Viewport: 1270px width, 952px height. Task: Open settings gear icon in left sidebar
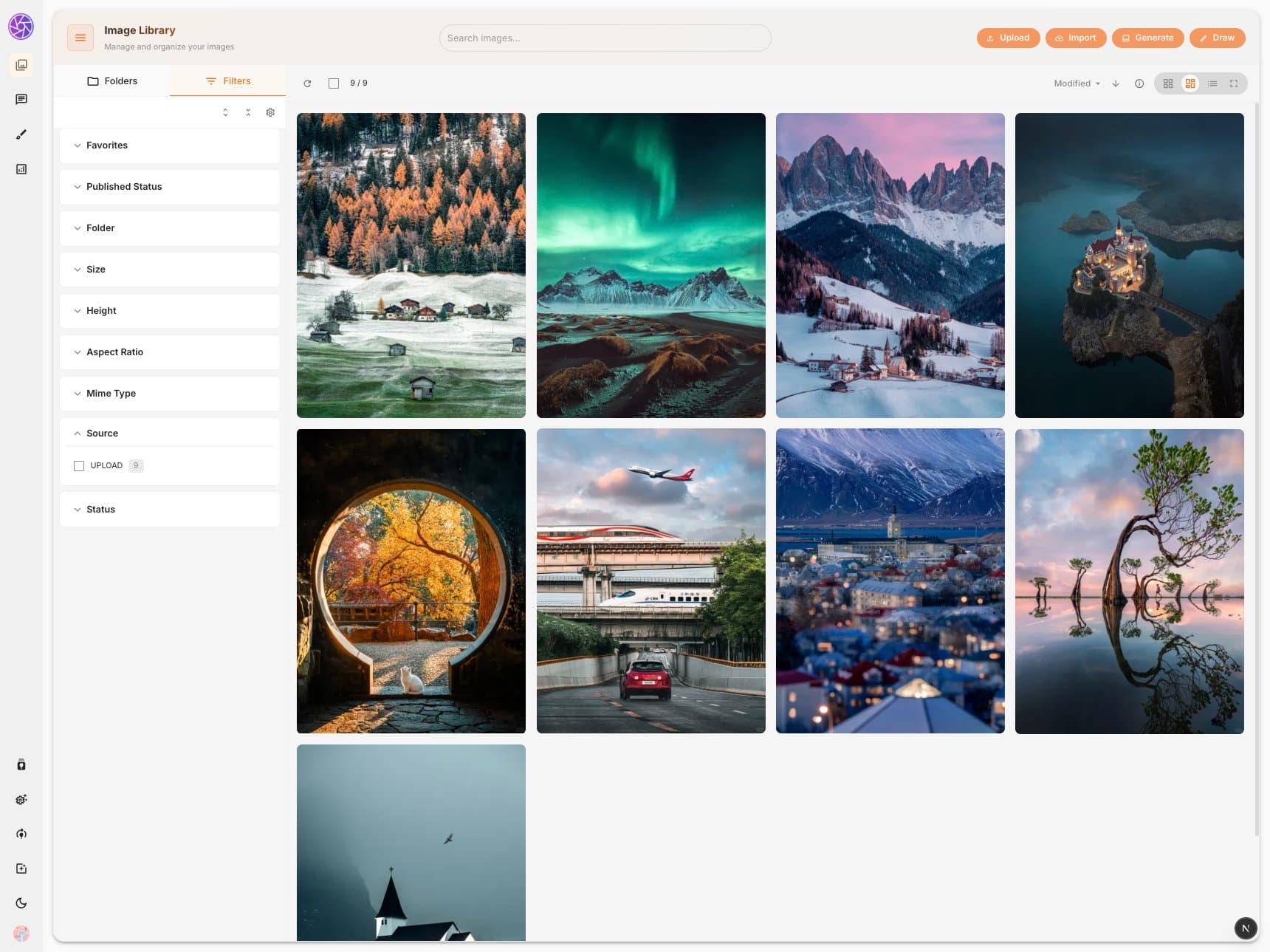click(21, 799)
